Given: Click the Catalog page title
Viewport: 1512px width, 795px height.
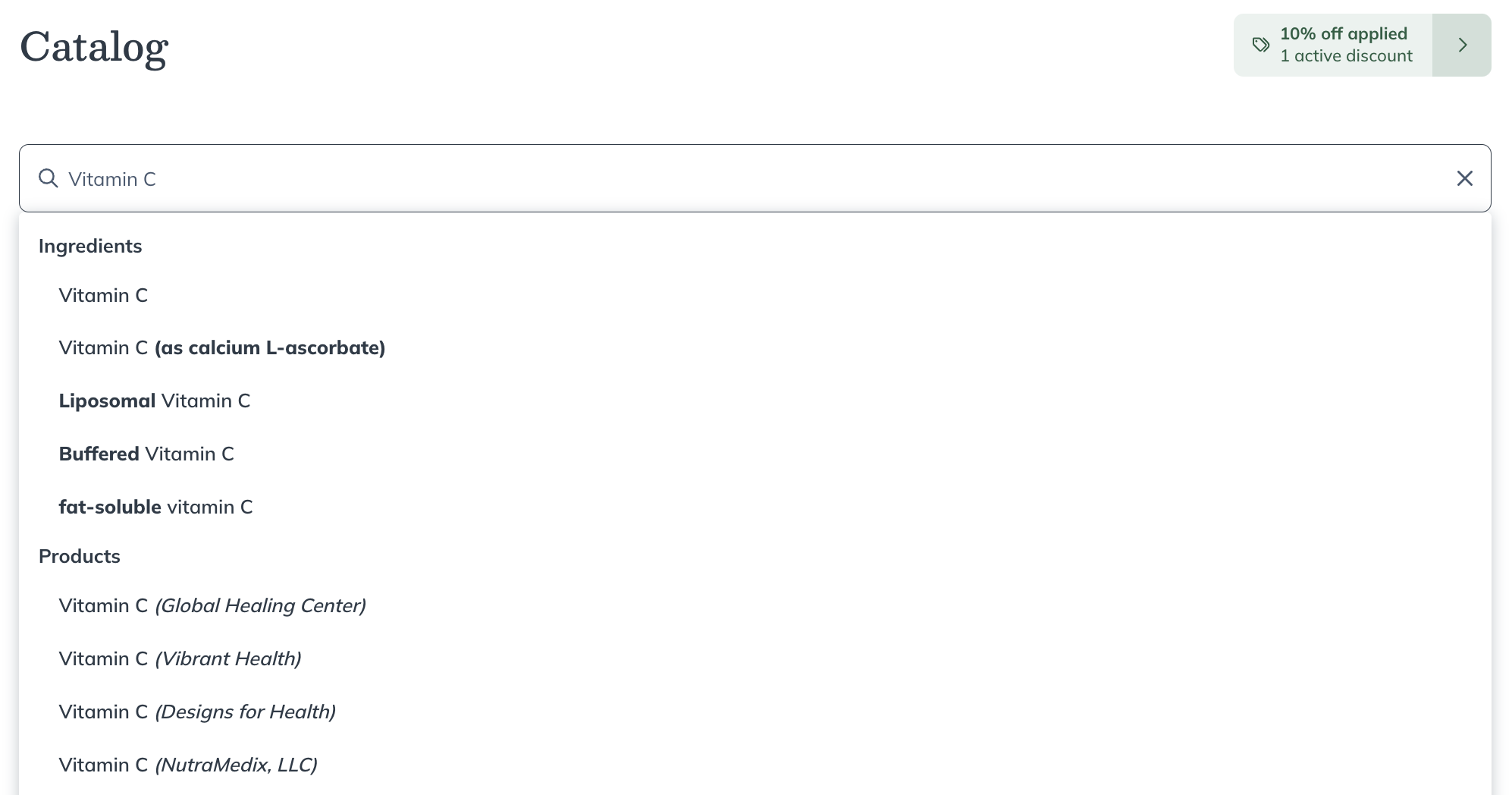Looking at the screenshot, I should (x=94, y=47).
